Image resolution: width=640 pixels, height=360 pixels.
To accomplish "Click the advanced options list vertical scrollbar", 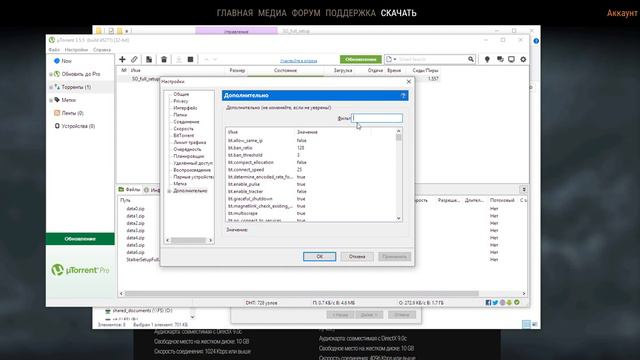I will tap(399, 175).
